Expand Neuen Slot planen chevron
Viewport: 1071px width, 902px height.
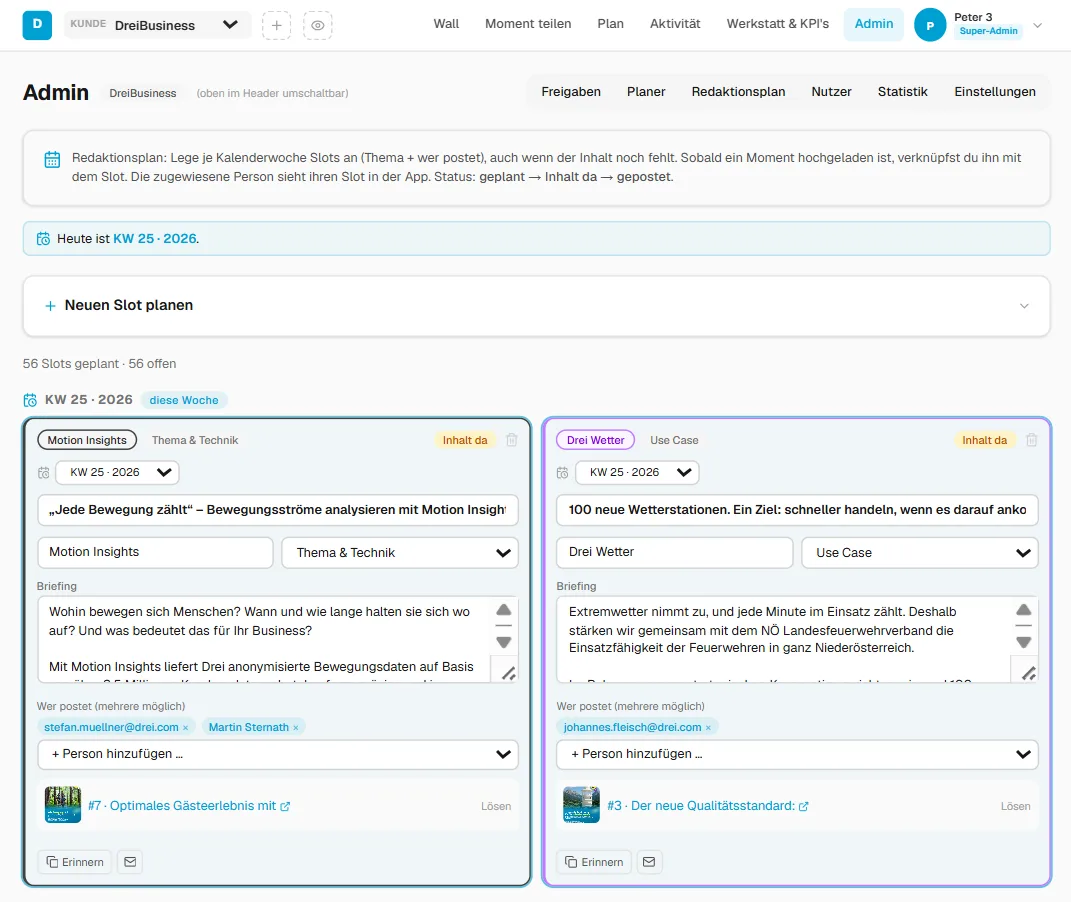pos(1024,306)
